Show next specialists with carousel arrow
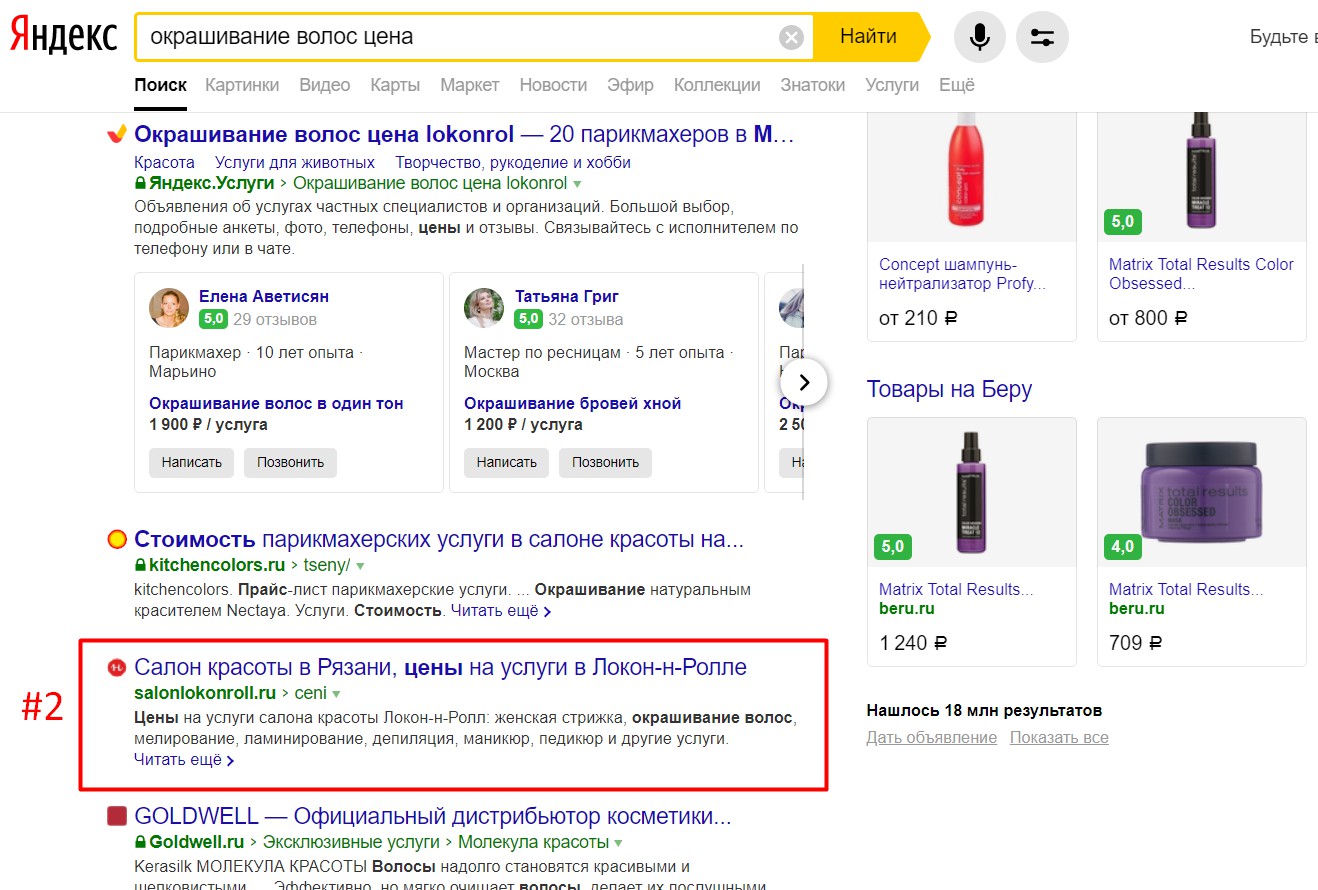Screen dimensions: 1318x890 [x=804, y=381]
